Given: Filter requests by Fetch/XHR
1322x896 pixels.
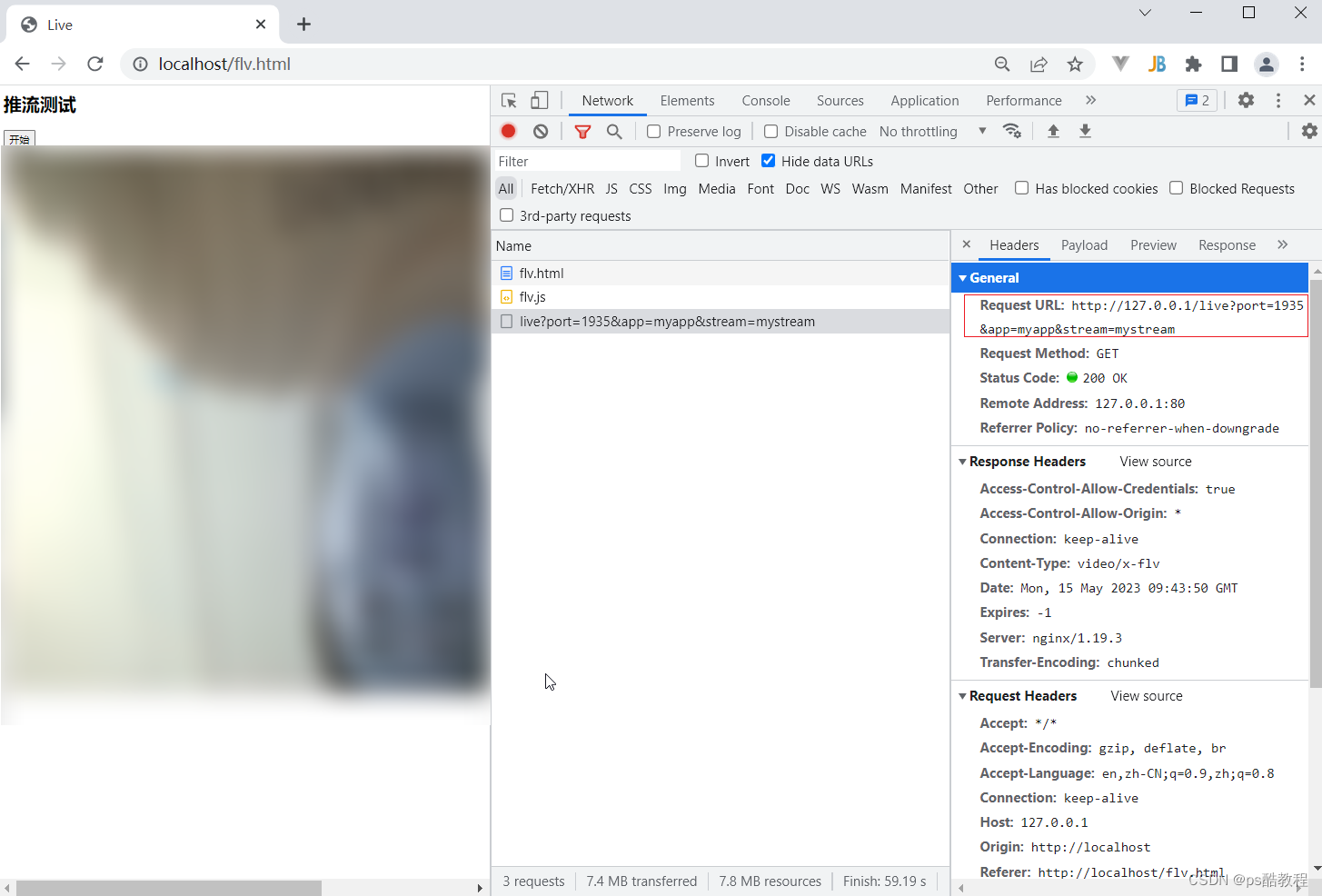Looking at the screenshot, I should point(562,189).
